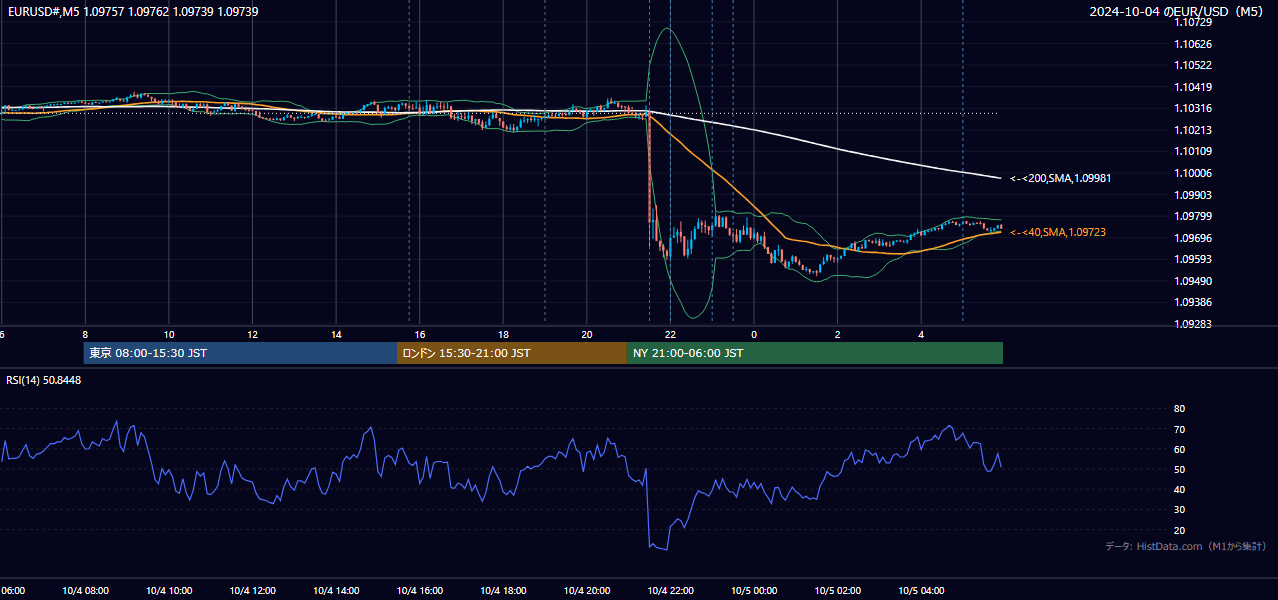Click price axis value 1.10006
The height and width of the screenshot is (600, 1278).
point(1193,173)
